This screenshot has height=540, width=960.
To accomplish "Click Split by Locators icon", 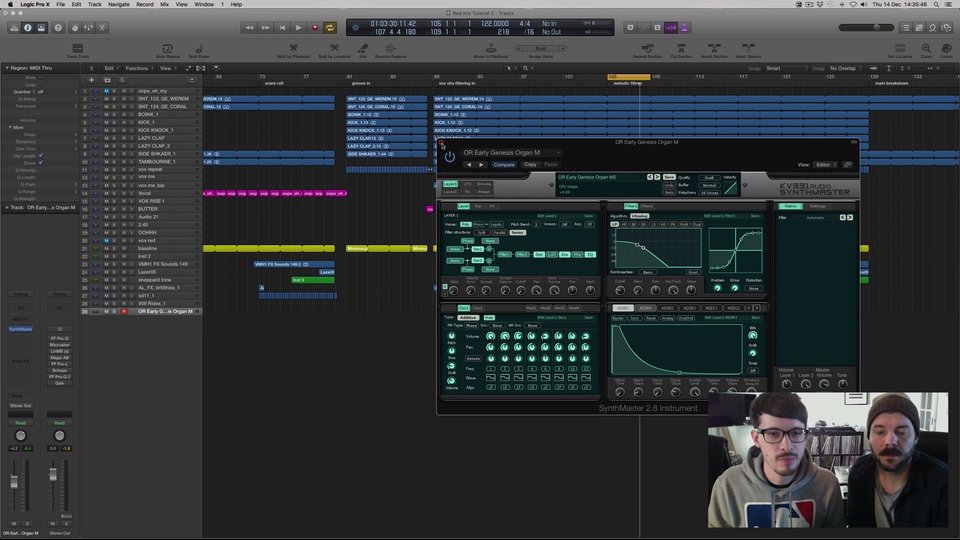I will click(x=334, y=48).
